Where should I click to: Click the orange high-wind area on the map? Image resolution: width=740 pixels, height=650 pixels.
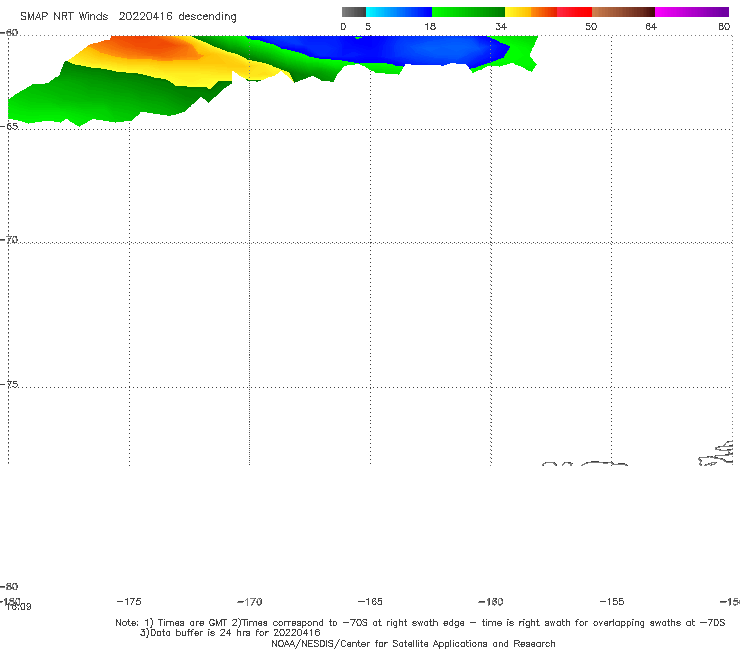tap(151, 47)
